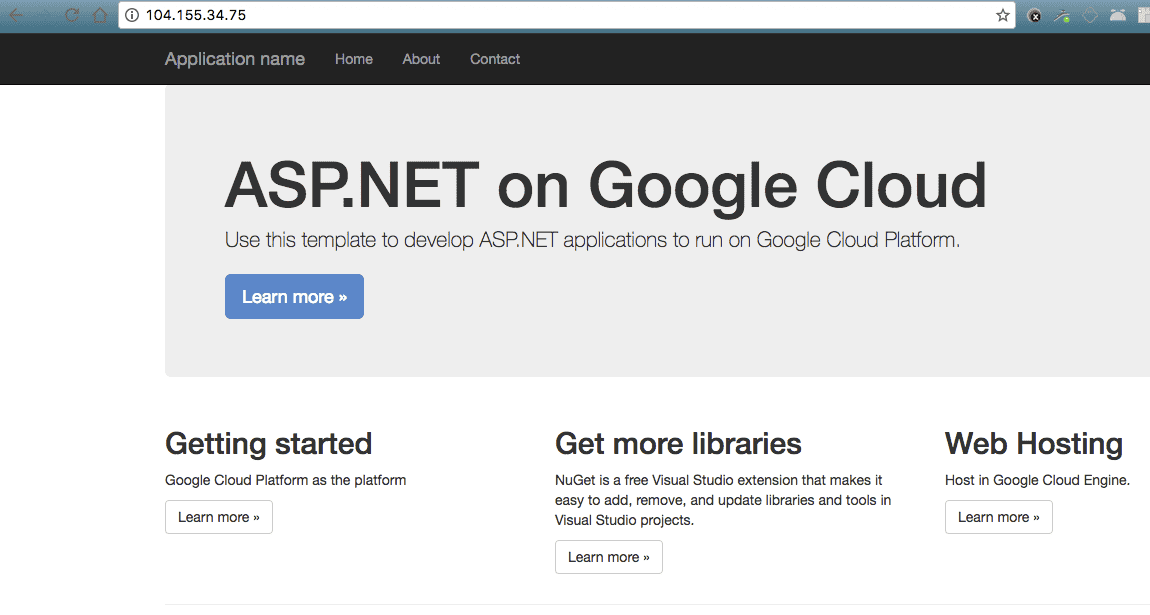The height and width of the screenshot is (615, 1150).
Task: Open site info icon in address bar
Action: (131, 15)
